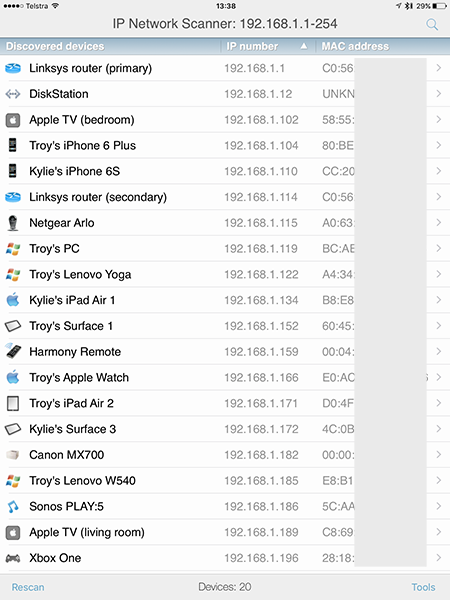Click the Canon MX700 printer icon
The width and height of the screenshot is (450, 600).
click(13, 455)
